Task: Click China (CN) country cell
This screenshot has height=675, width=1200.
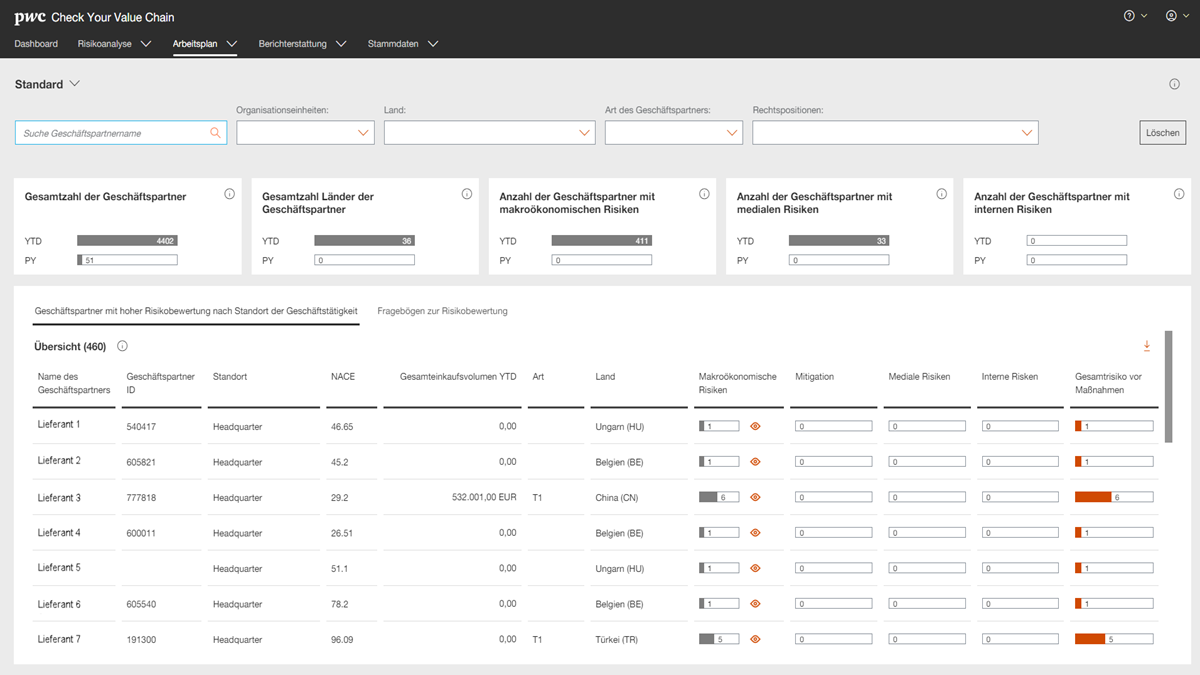Action: click(618, 497)
